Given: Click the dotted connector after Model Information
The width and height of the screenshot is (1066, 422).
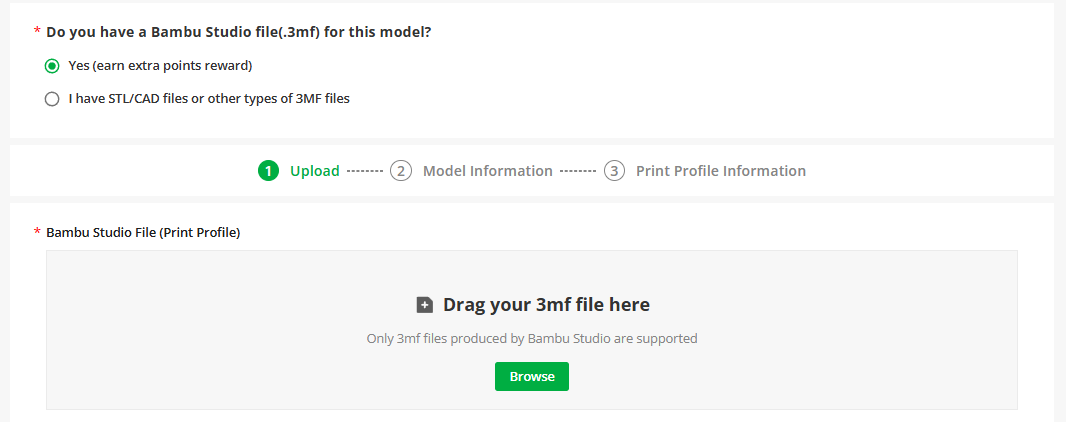Looking at the screenshot, I should click(578, 171).
